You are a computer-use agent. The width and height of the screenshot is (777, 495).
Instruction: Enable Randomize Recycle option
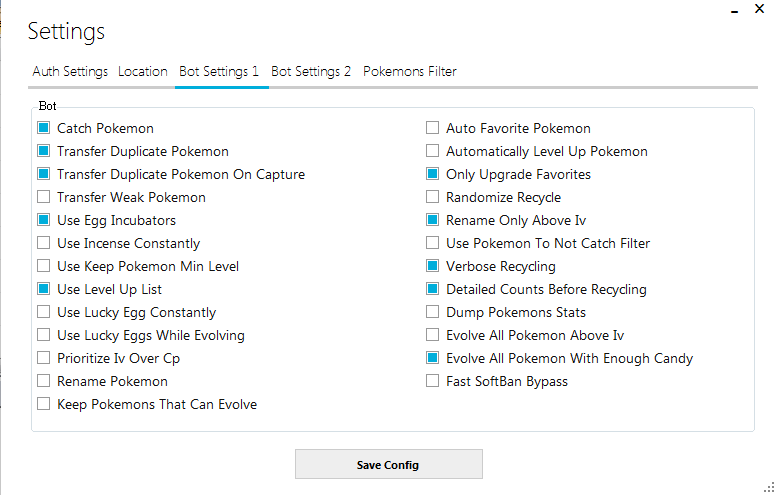pos(433,197)
